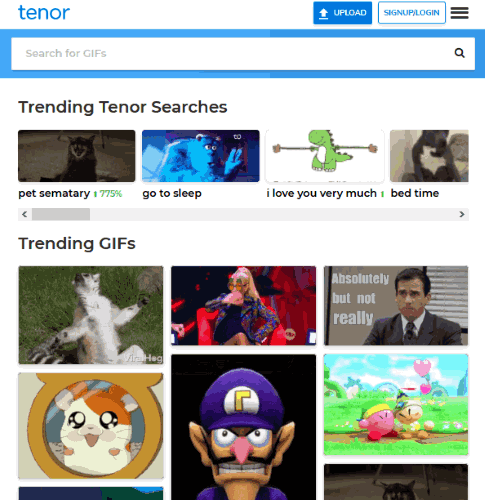Open the lemur lying on grass GIF
The height and width of the screenshot is (500, 485).
[x=91, y=315]
